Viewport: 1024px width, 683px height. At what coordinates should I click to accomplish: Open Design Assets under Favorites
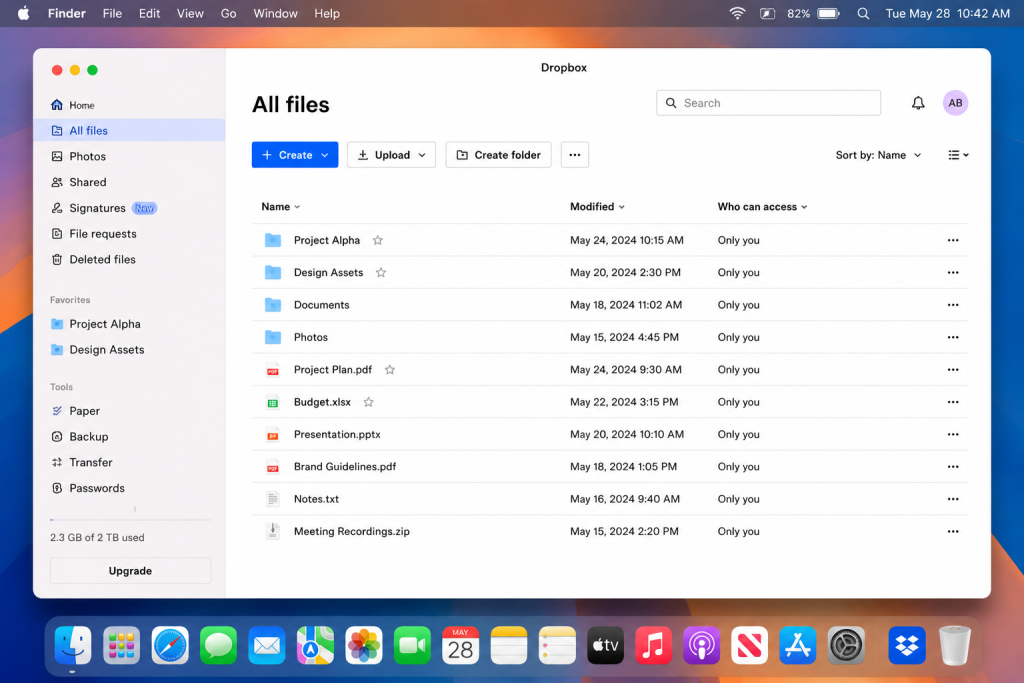[129, 349]
